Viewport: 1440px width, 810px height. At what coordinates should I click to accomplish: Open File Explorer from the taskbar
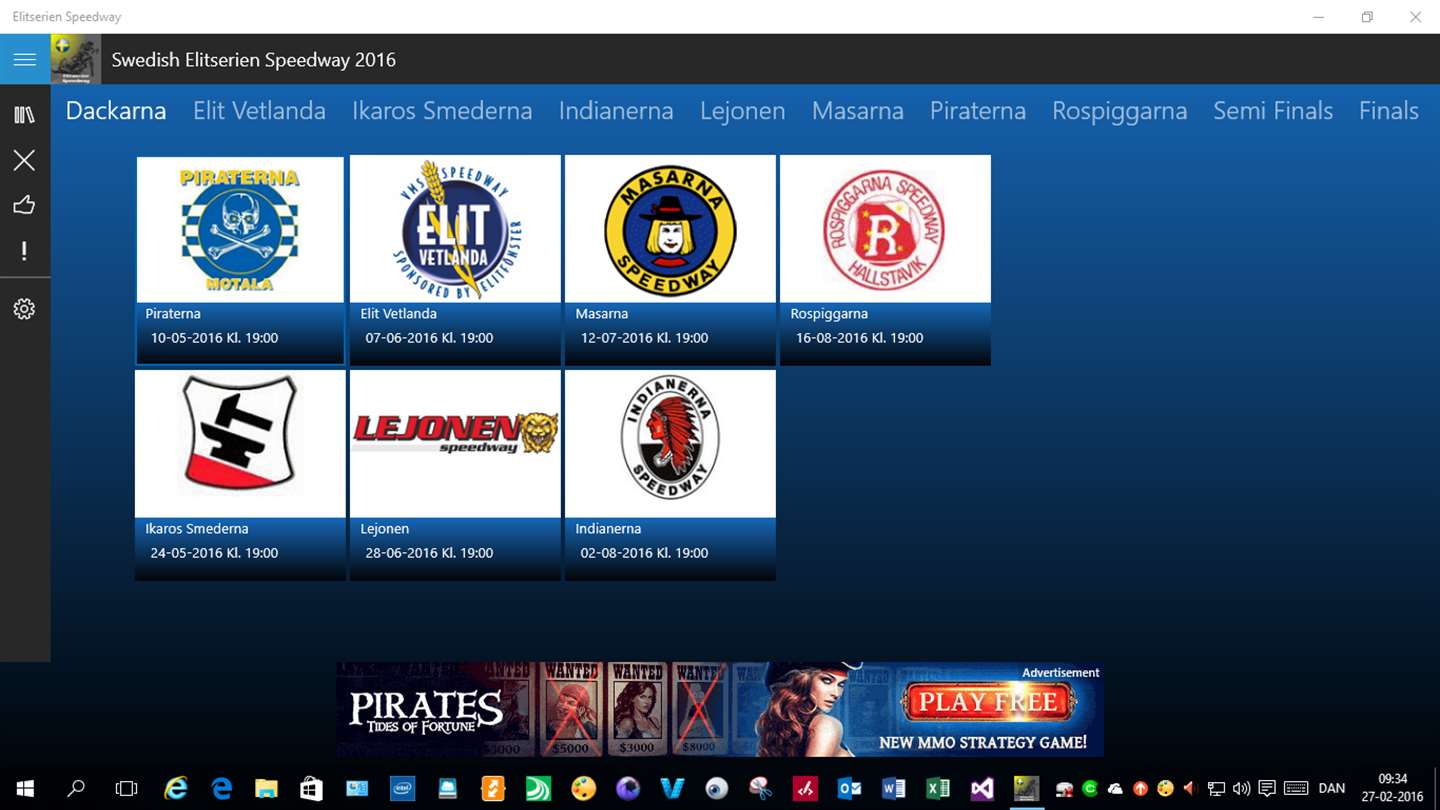click(x=266, y=789)
